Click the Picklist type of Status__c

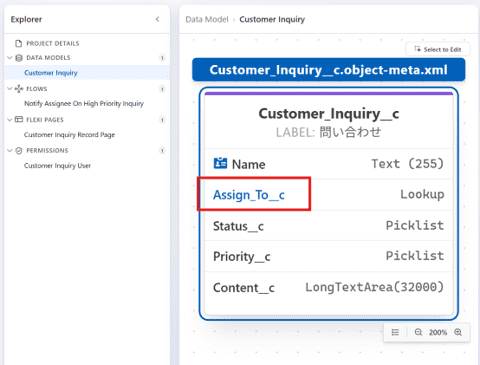pyautogui.click(x=415, y=225)
